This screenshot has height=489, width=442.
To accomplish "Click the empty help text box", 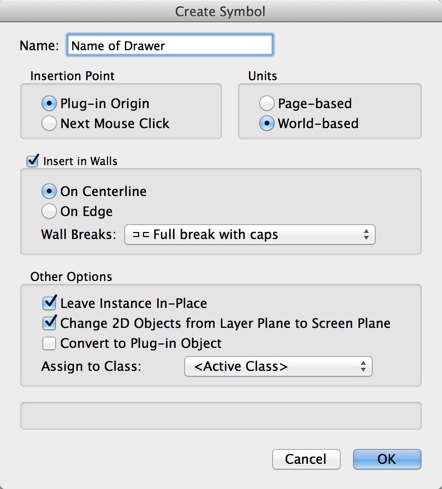I will 221,416.
